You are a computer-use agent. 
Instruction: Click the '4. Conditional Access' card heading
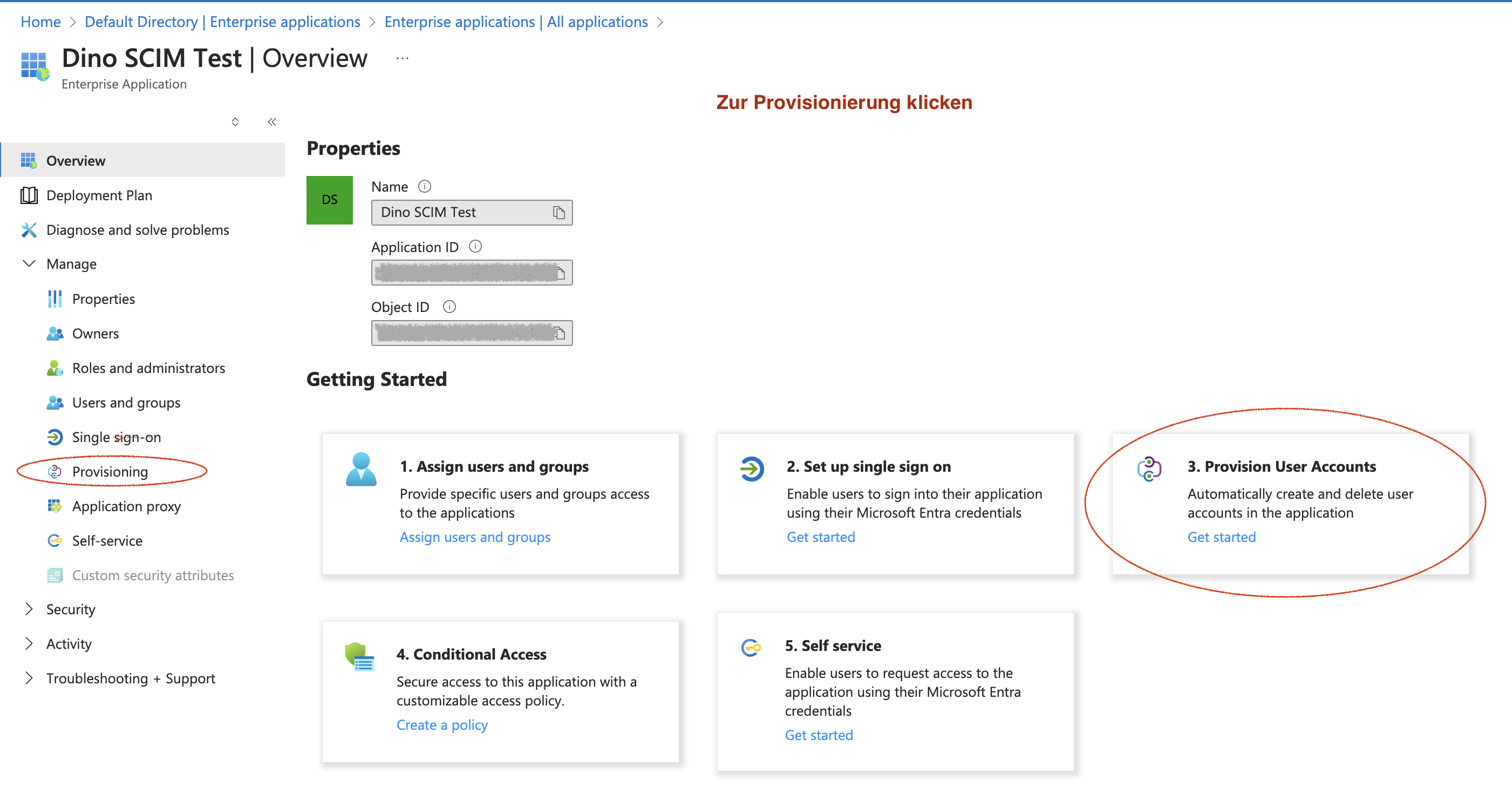tap(471, 654)
